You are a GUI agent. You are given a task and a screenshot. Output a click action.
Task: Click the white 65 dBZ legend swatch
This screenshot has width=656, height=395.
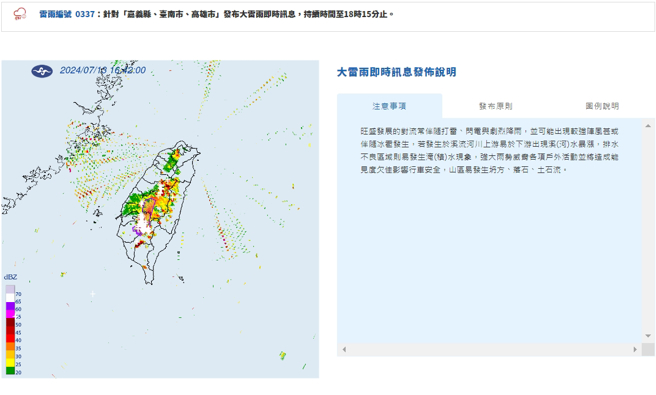coord(10,298)
